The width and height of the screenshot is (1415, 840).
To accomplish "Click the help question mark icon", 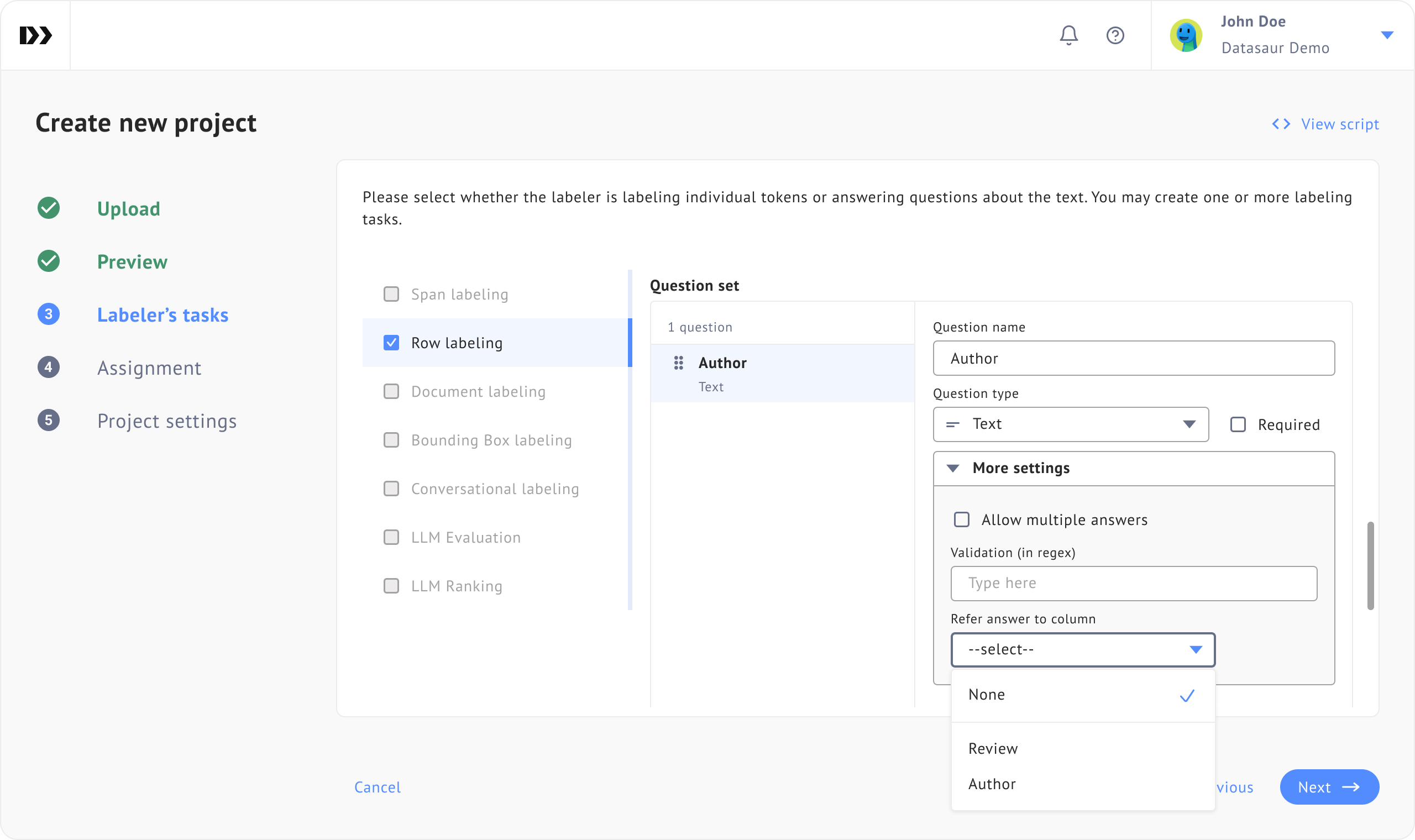I will pyautogui.click(x=1114, y=35).
